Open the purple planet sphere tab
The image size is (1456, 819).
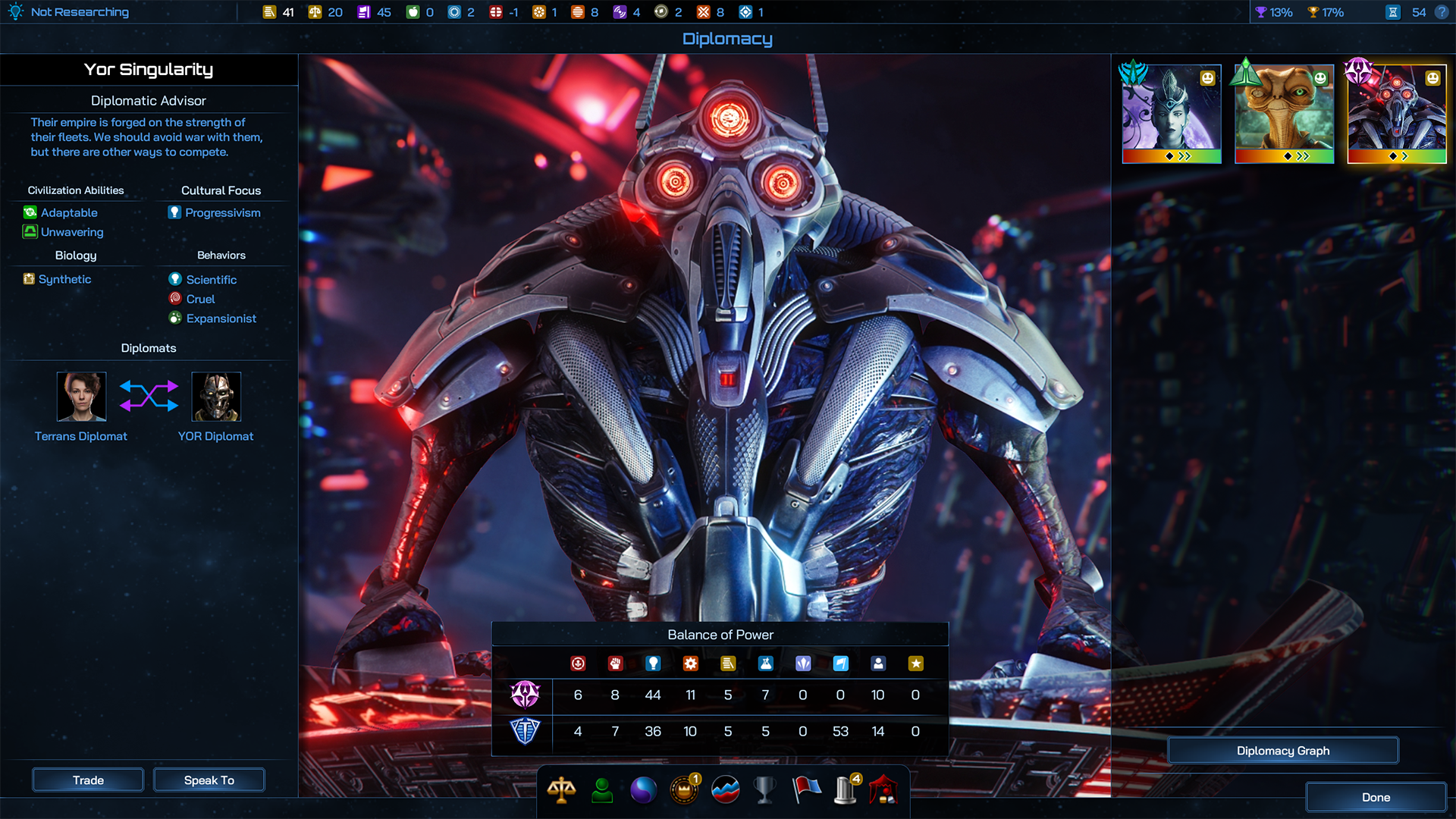pos(643,790)
